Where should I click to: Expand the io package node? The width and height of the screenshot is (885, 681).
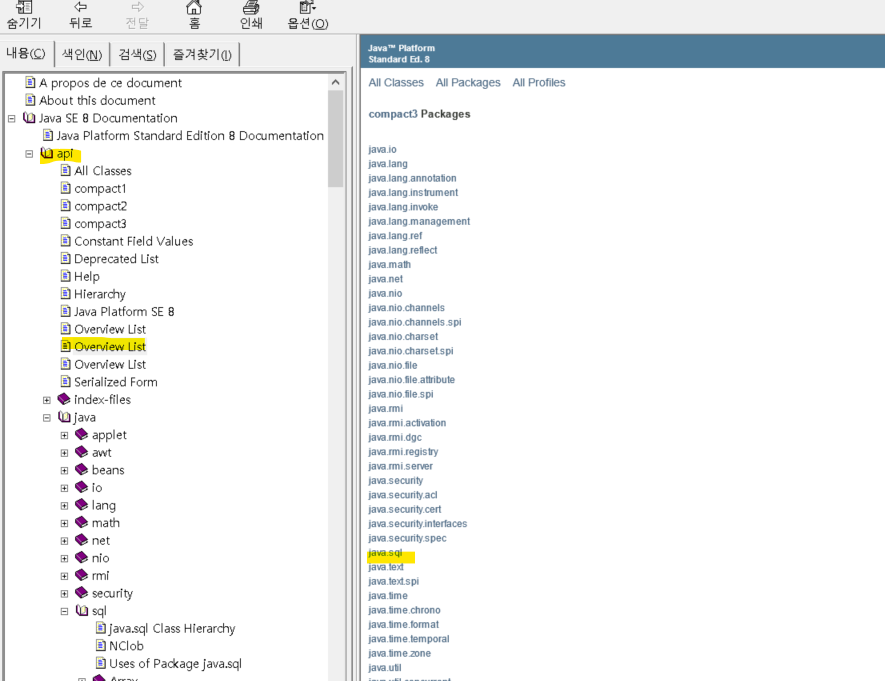pyautogui.click(x=64, y=487)
